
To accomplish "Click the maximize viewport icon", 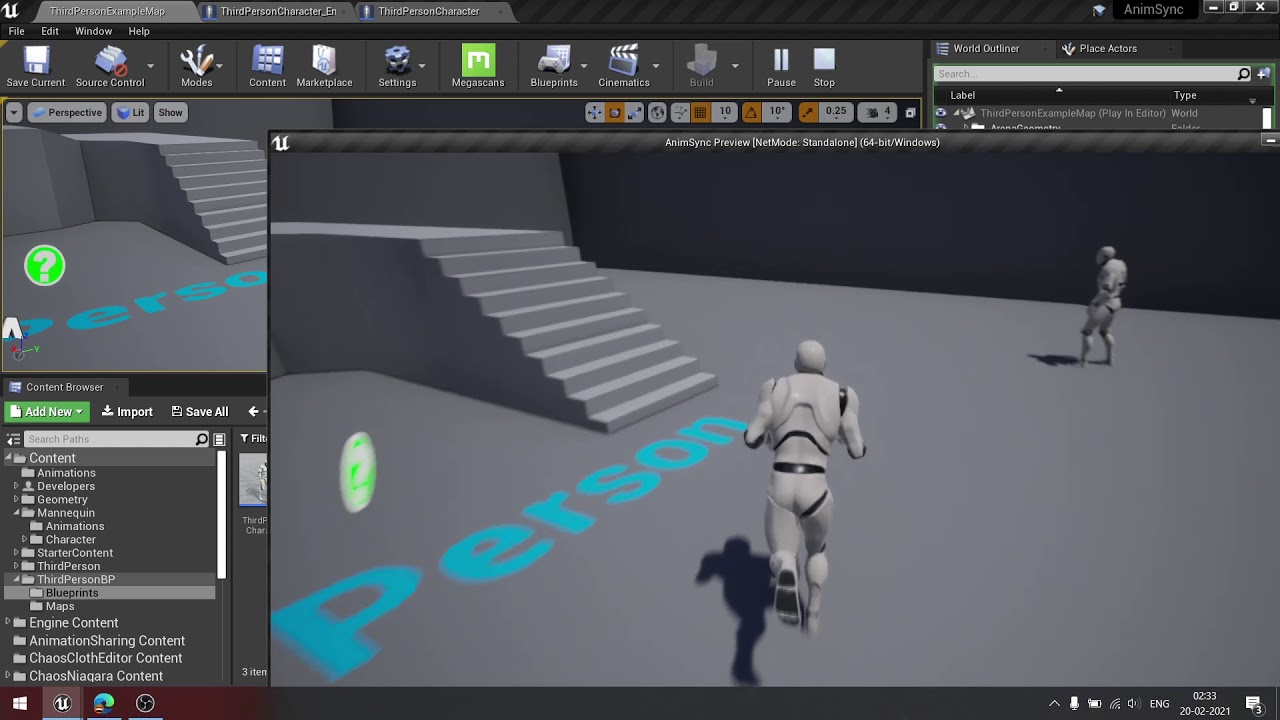I will tap(910, 112).
